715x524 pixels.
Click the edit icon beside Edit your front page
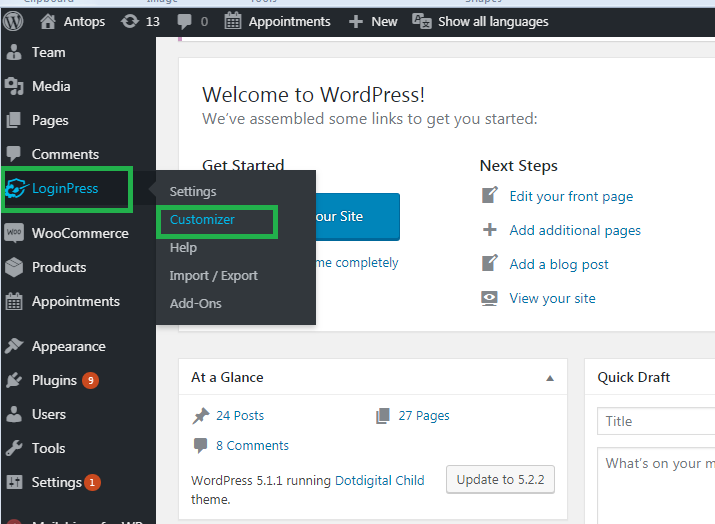click(490, 196)
